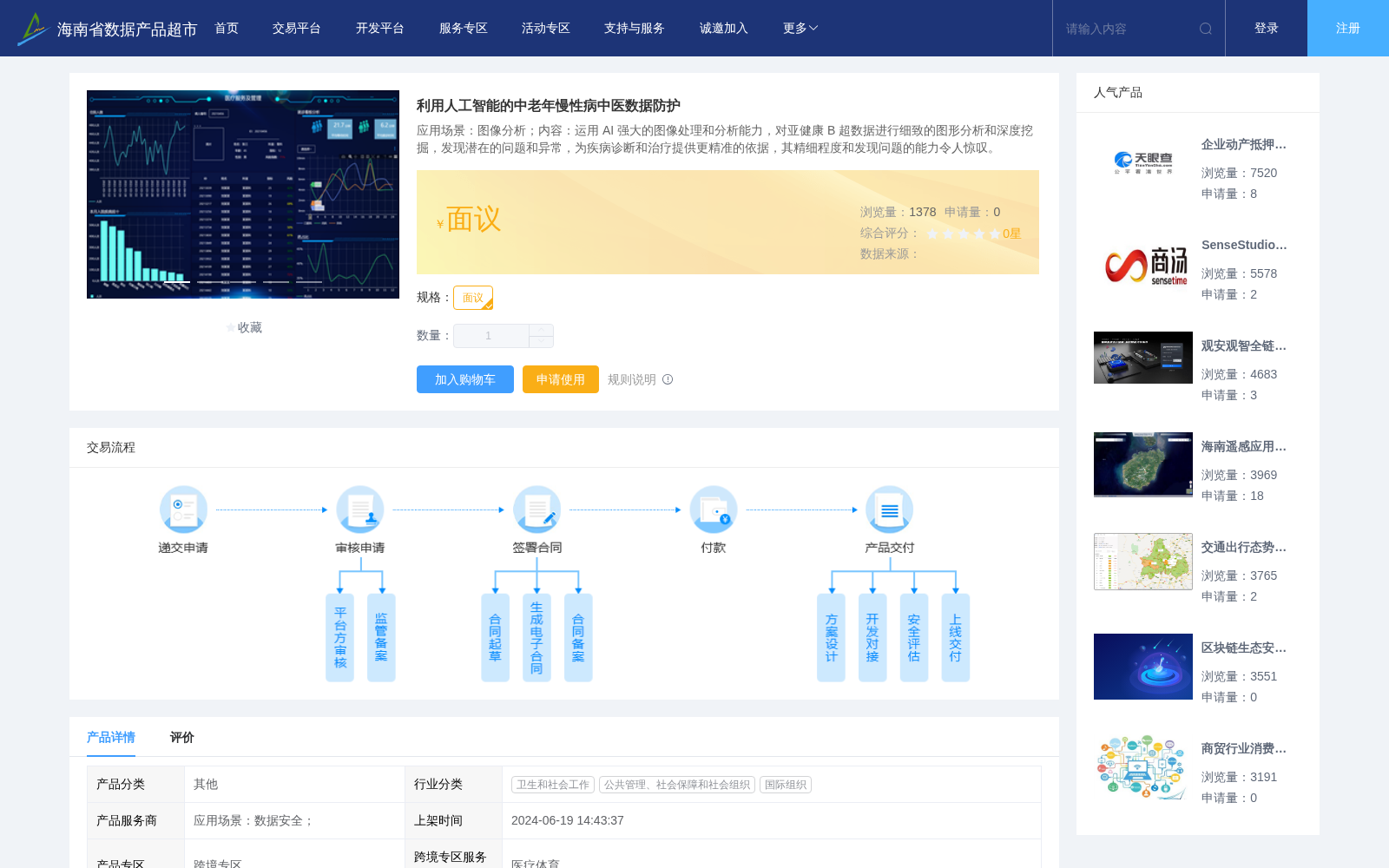Click the search magnifier icon
The image size is (1389, 868).
(1206, 29)
